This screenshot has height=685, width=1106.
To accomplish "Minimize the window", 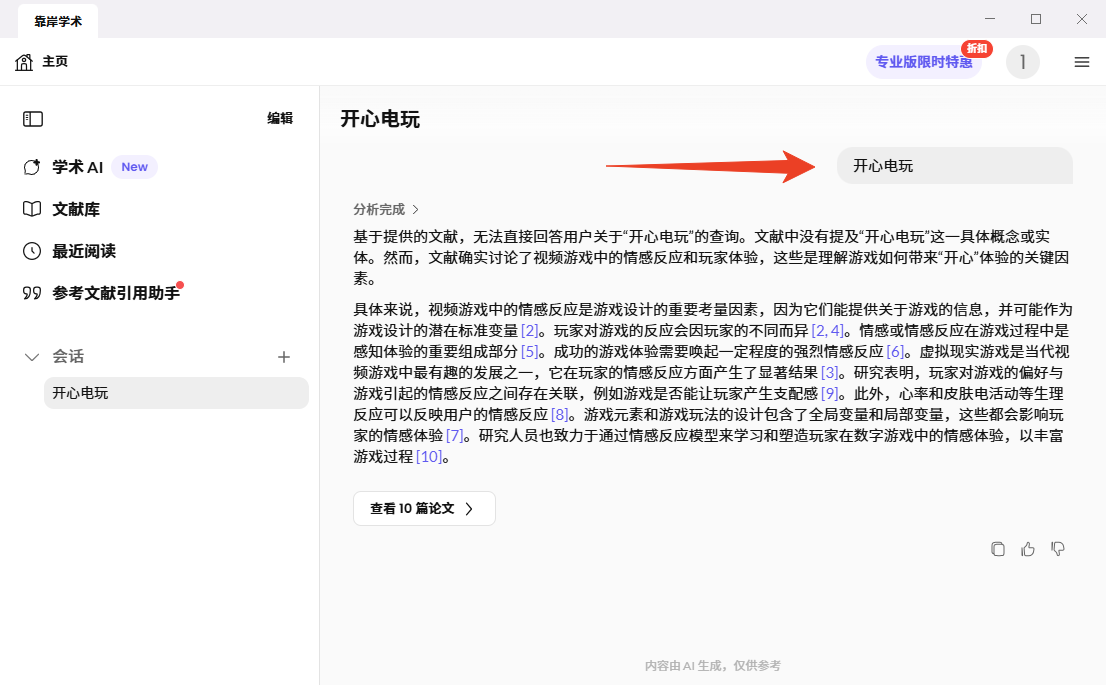I will click(990, 19).
